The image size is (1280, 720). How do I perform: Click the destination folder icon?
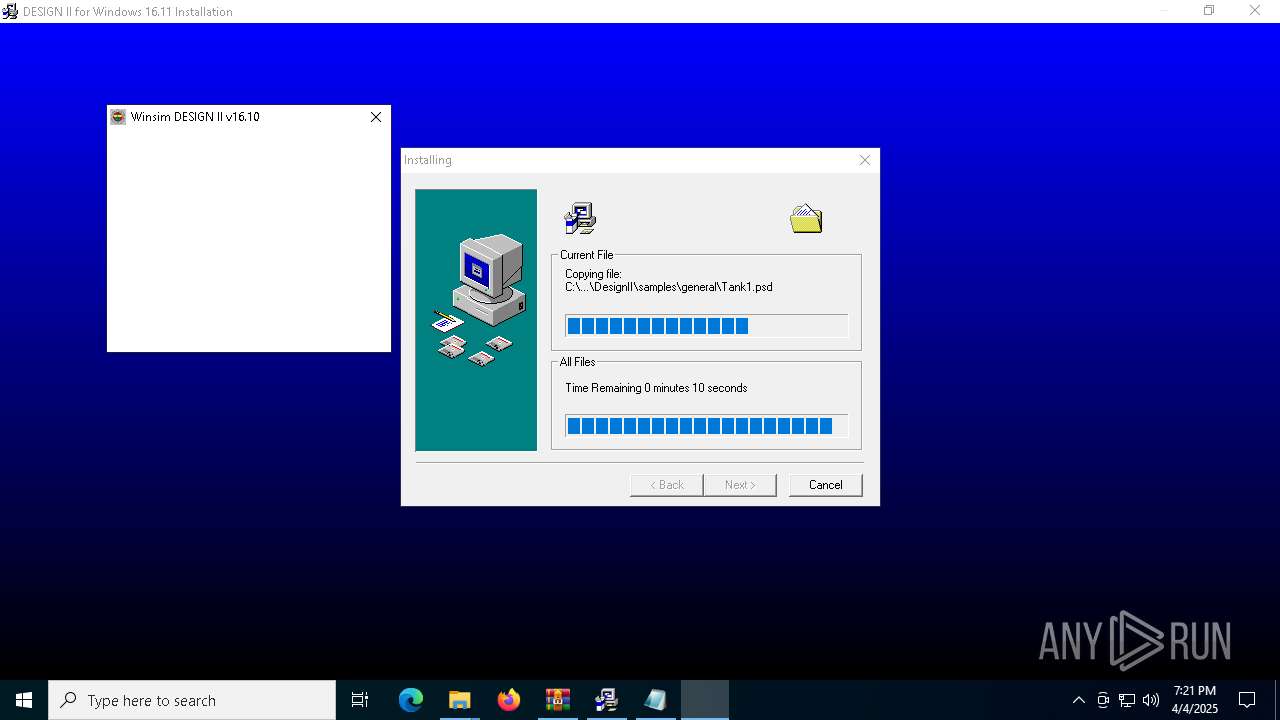[x=806, y=218]
